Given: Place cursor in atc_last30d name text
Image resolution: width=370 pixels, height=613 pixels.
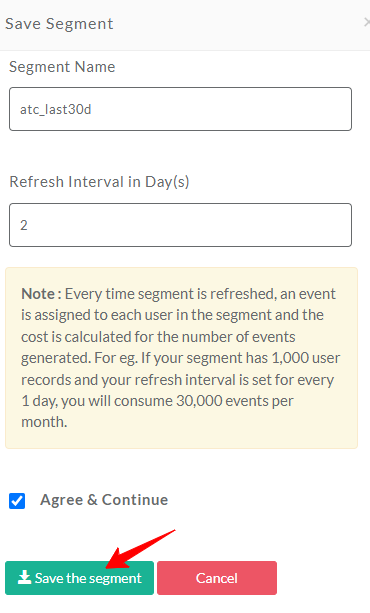Looking at the screenshot, I should pos(56,109).
